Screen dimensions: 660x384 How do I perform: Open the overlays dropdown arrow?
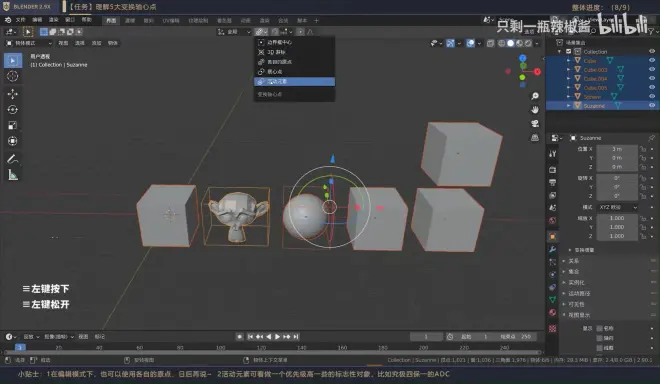point(479,43)
